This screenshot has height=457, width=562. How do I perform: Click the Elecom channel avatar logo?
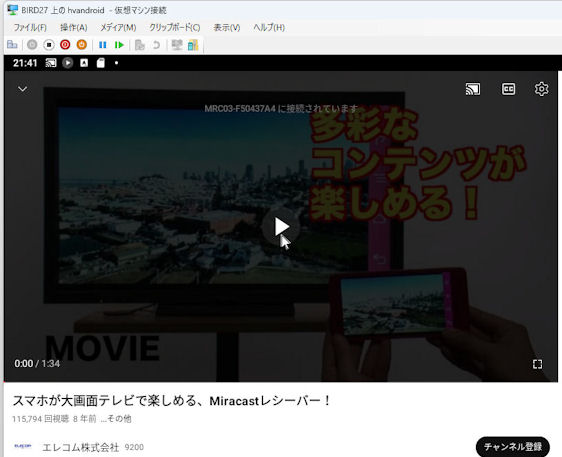pos(23,447)
